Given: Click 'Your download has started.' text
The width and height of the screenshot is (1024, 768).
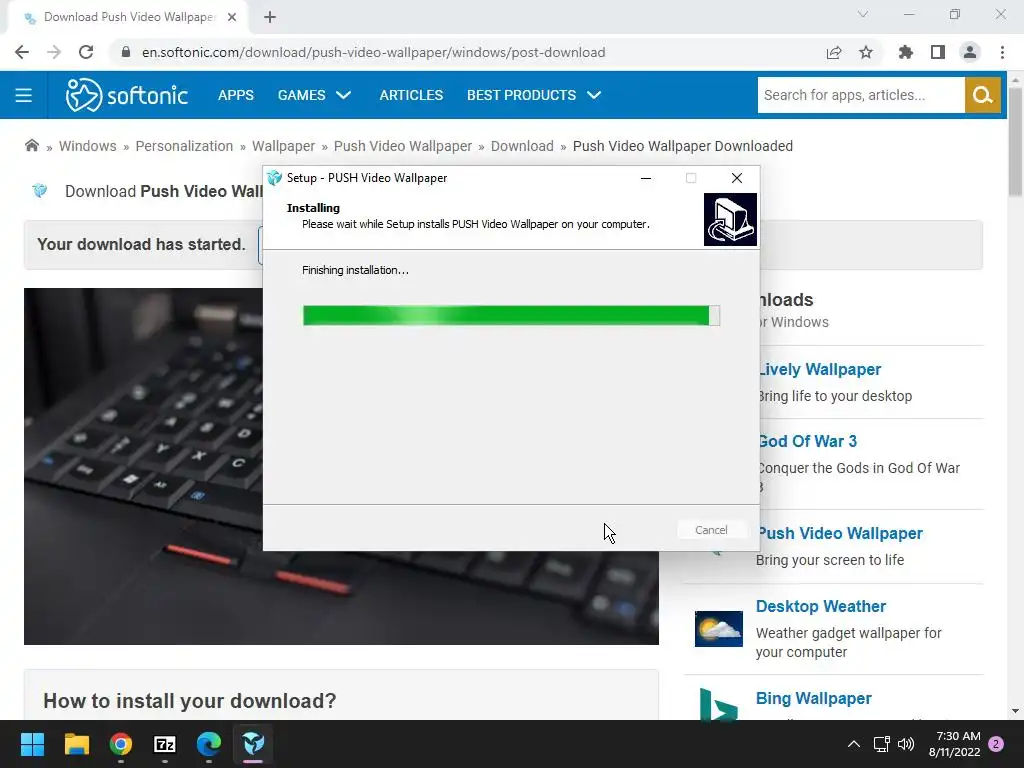Looking at the screenshot, I should (141, 244).
